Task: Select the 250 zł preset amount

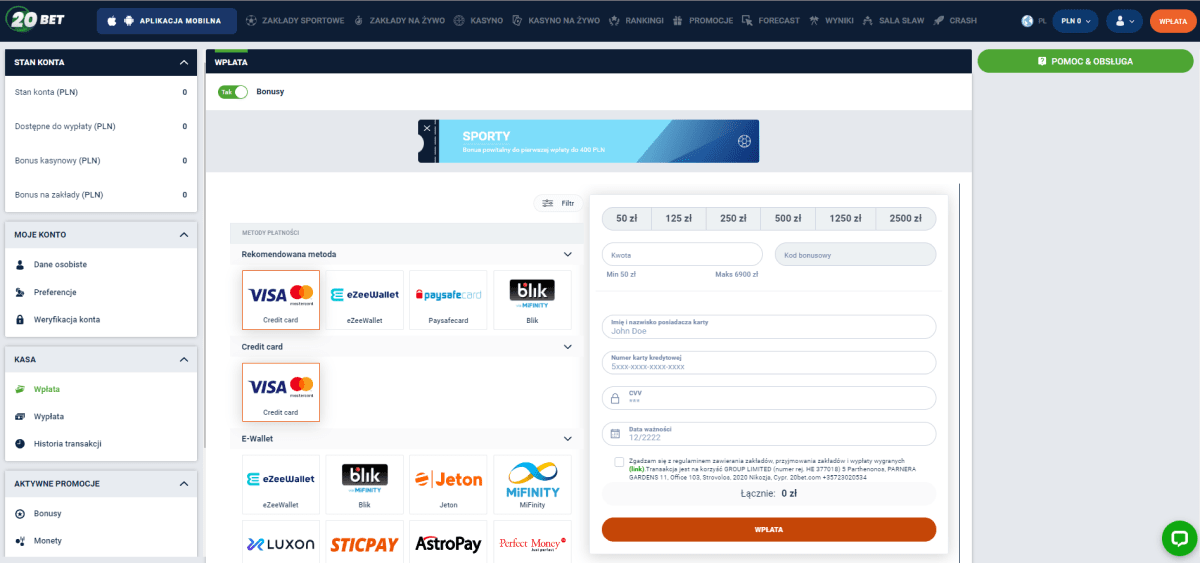Action: [734, 219]
